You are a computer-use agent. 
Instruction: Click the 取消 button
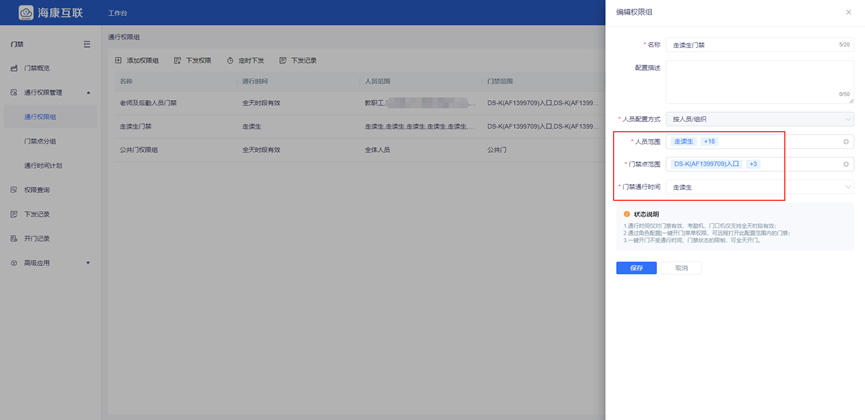click(x=681, y=268)
